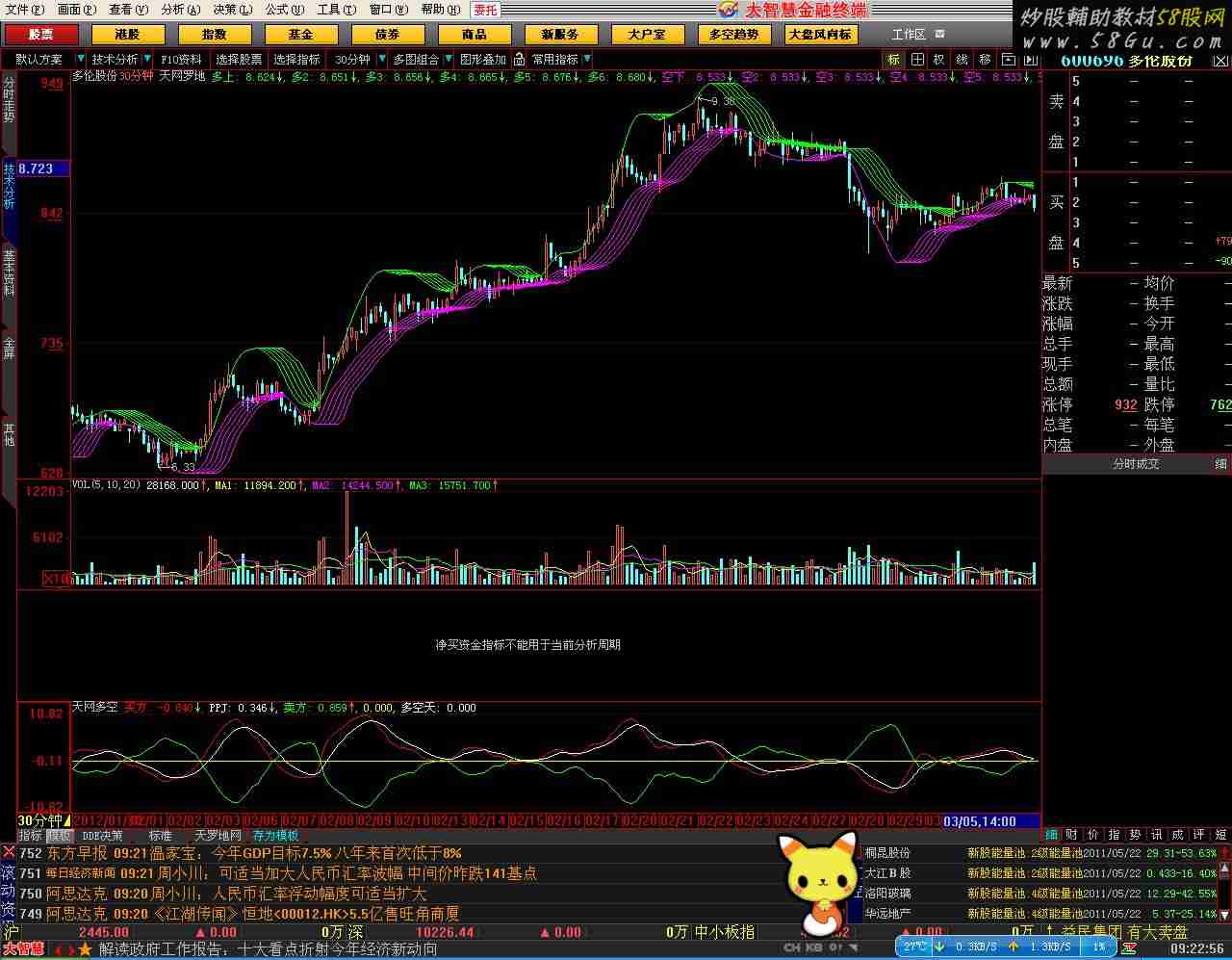
Task: Expand the 常用指标 dropdown arrow
Action: (x=587, y=60)
